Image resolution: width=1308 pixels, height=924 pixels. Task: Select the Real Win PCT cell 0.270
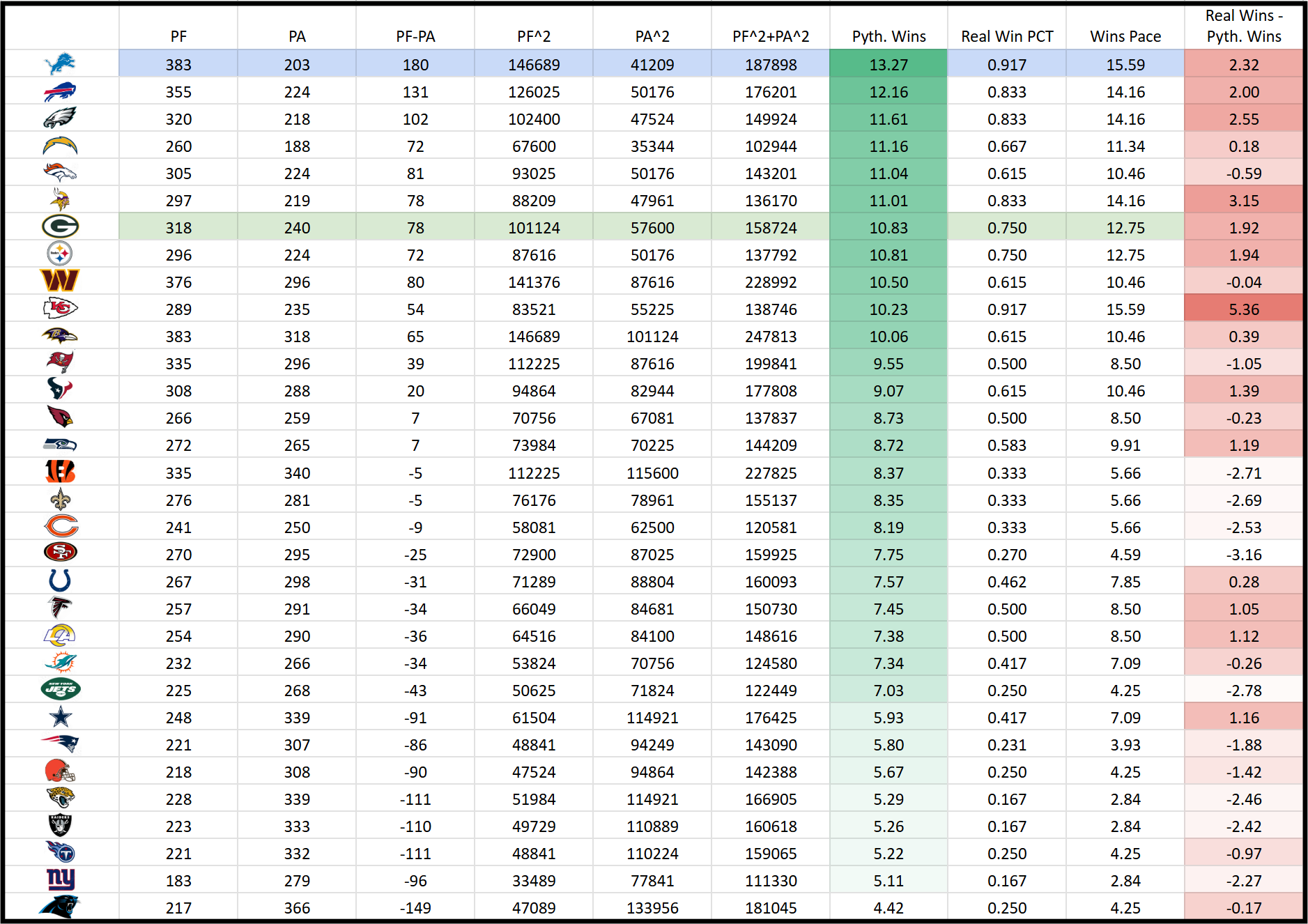[1007, 554]
